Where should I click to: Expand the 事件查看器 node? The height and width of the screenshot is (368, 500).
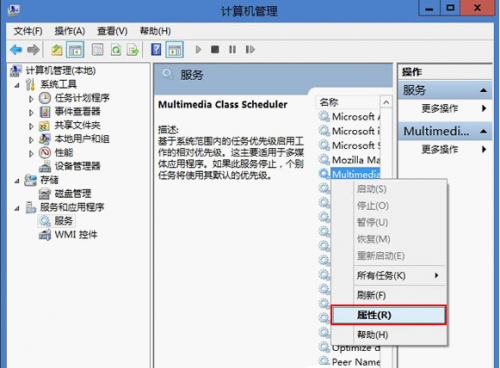pos(31,112)
